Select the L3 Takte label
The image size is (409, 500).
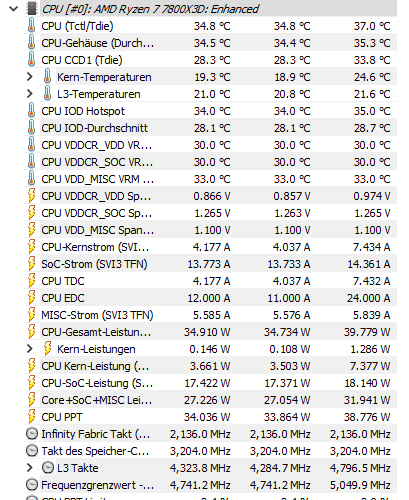pos(78,468)
